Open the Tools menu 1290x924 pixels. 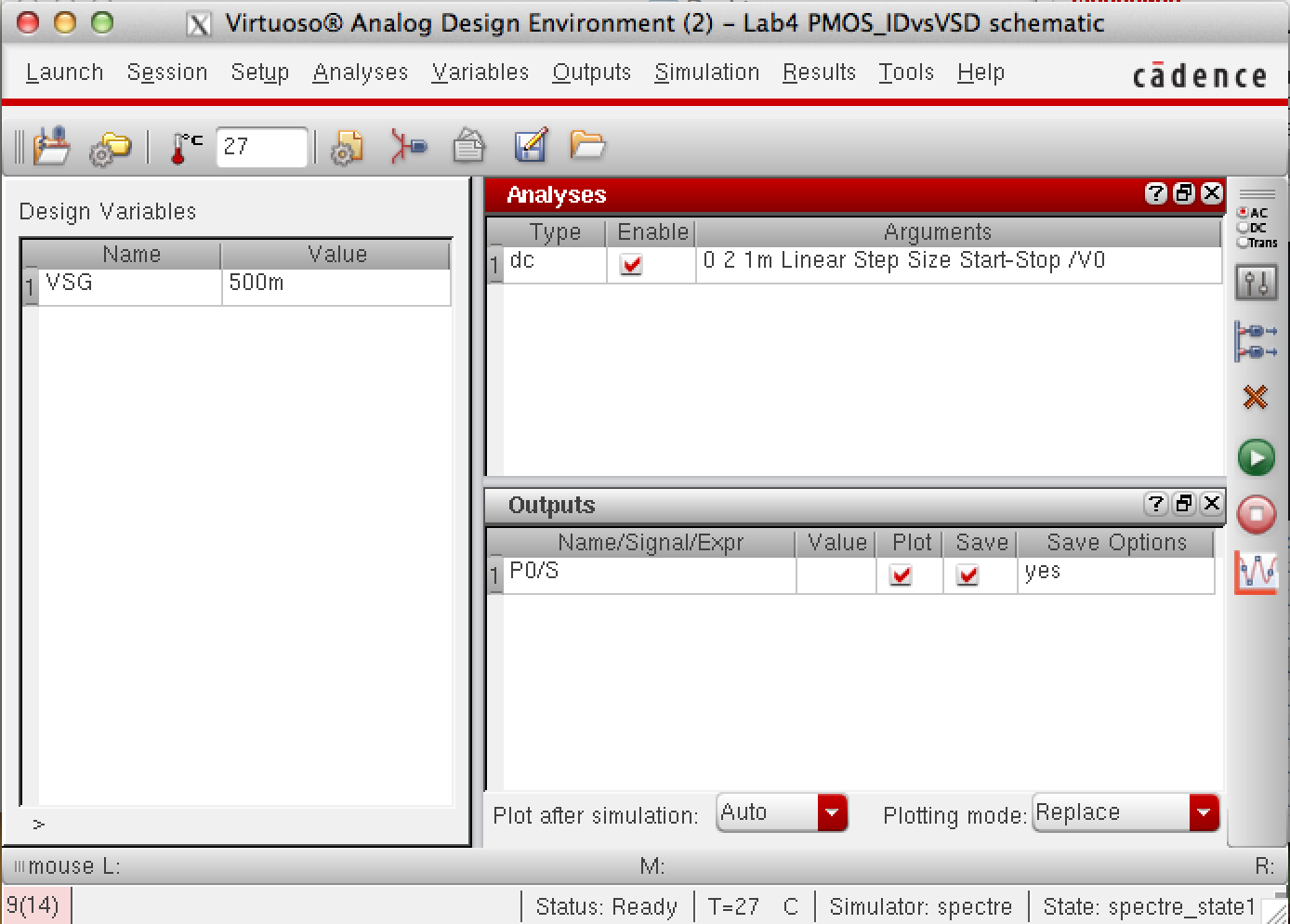906,73
